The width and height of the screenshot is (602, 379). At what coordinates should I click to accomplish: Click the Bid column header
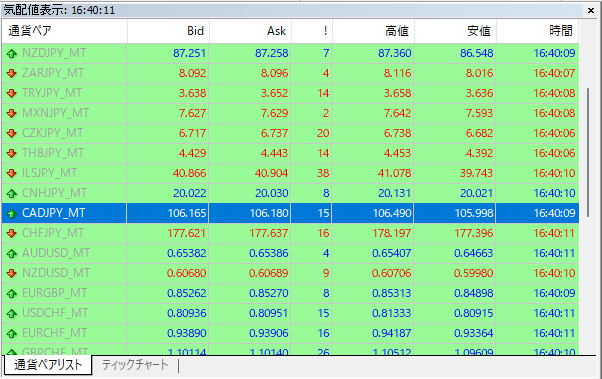(168, 31)
